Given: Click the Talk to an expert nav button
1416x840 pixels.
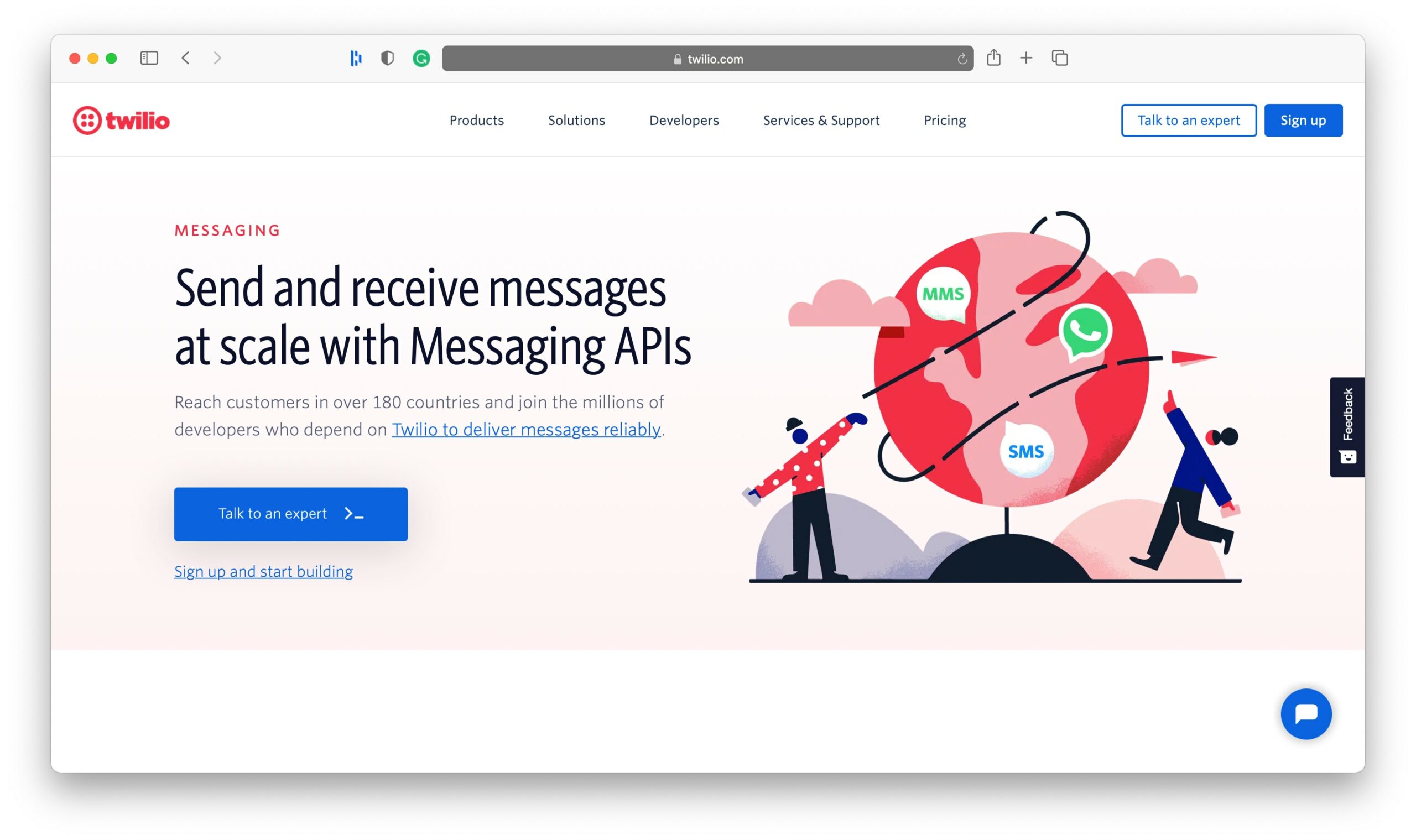Looking at the screenshot, I should tap(1188, 120).
